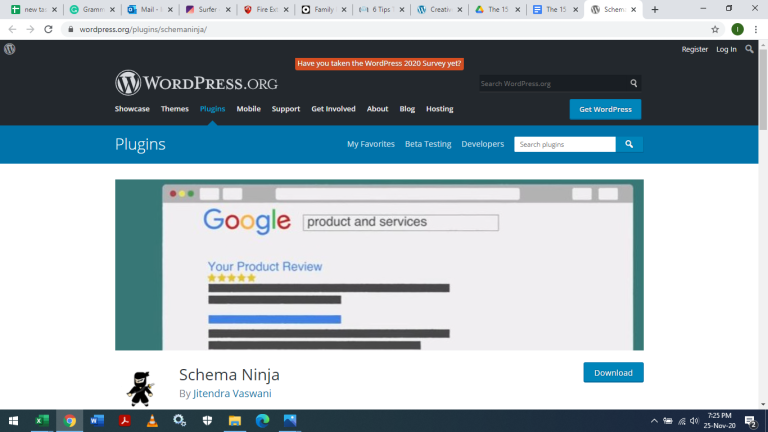
Task: Open Excel from the taskbar
Action: point(42,421)
